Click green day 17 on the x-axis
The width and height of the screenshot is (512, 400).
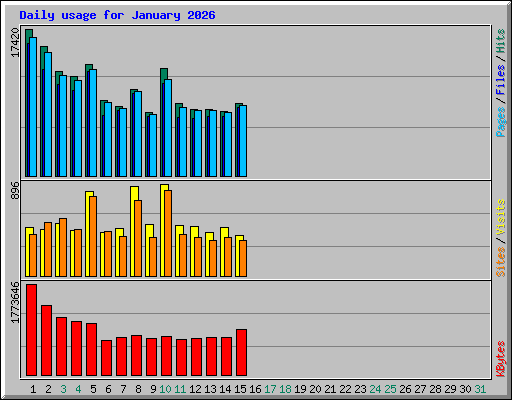270,389
